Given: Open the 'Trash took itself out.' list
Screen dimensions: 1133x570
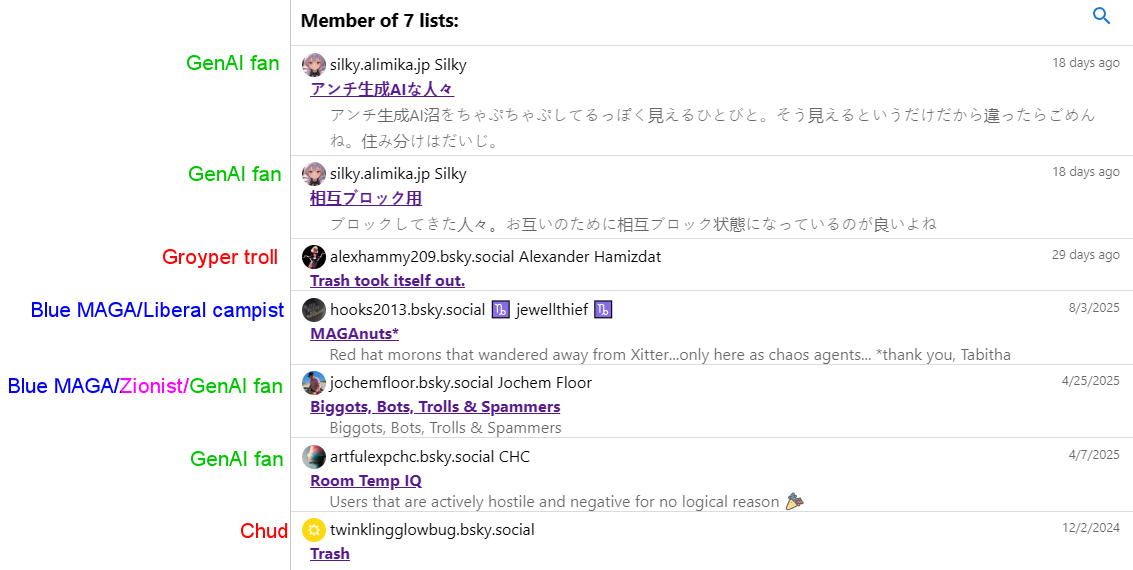Looking at the screenshot, I should tap(387, 280).
